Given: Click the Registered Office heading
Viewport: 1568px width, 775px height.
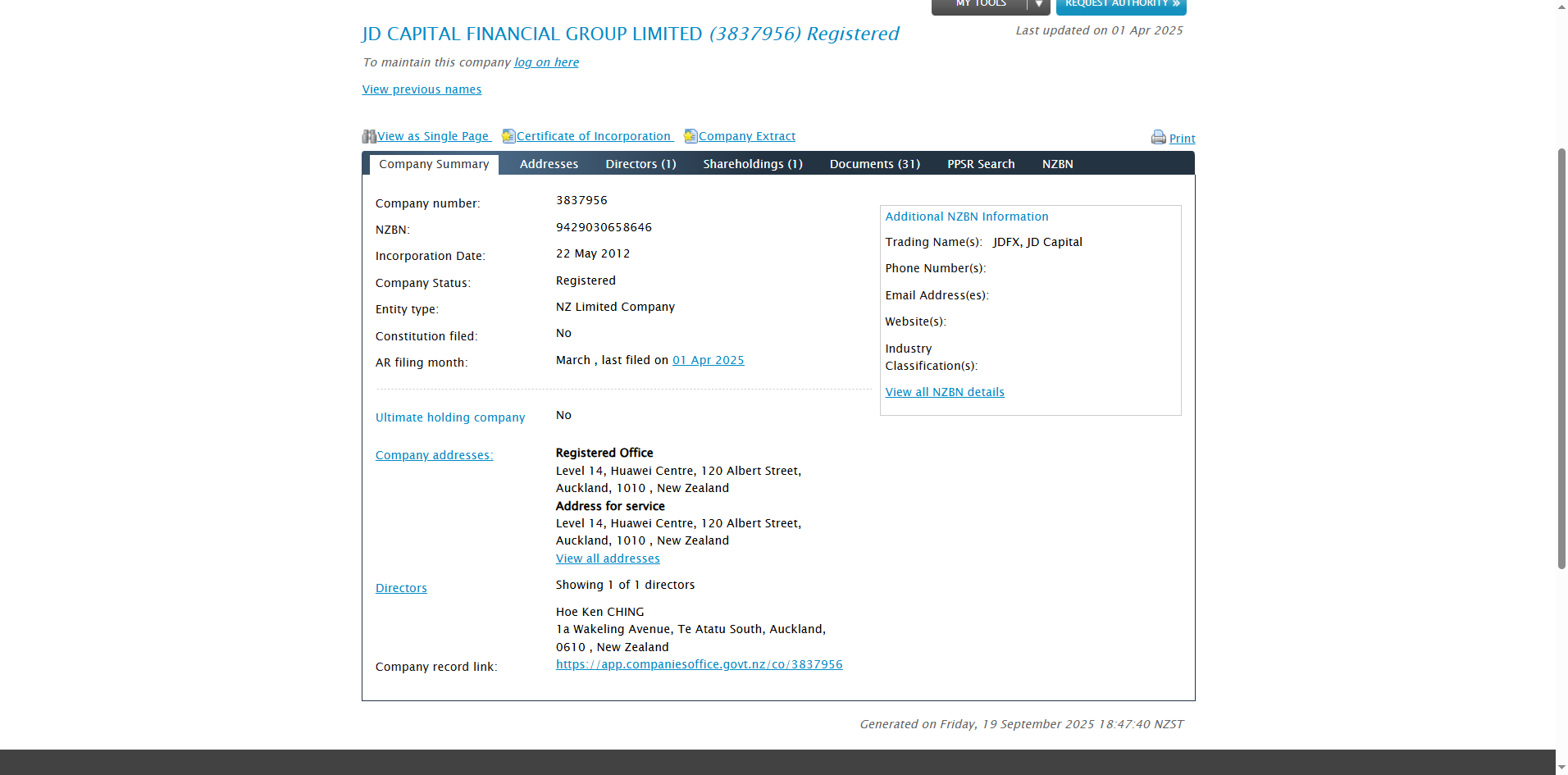Looking at the screenshot, I should (604, 453).
